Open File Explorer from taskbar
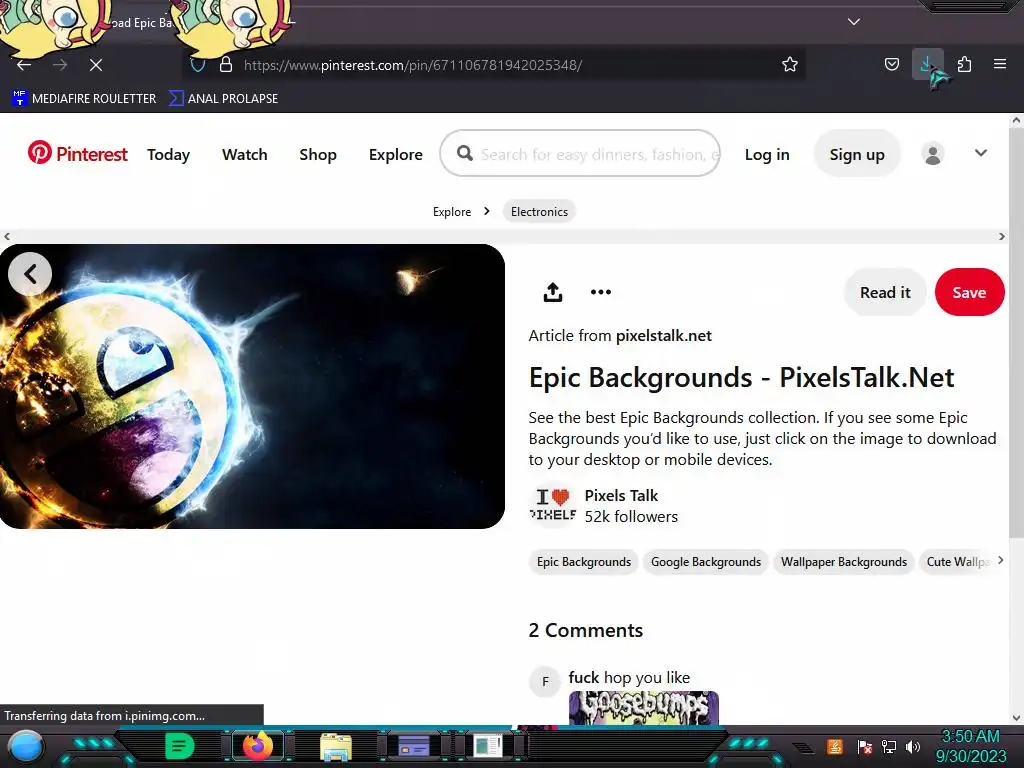 click(336, 747)
